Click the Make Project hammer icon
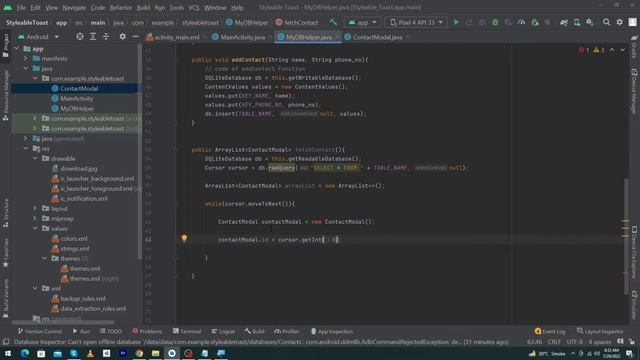The image size is (640, 360). (x=333, y=22)
